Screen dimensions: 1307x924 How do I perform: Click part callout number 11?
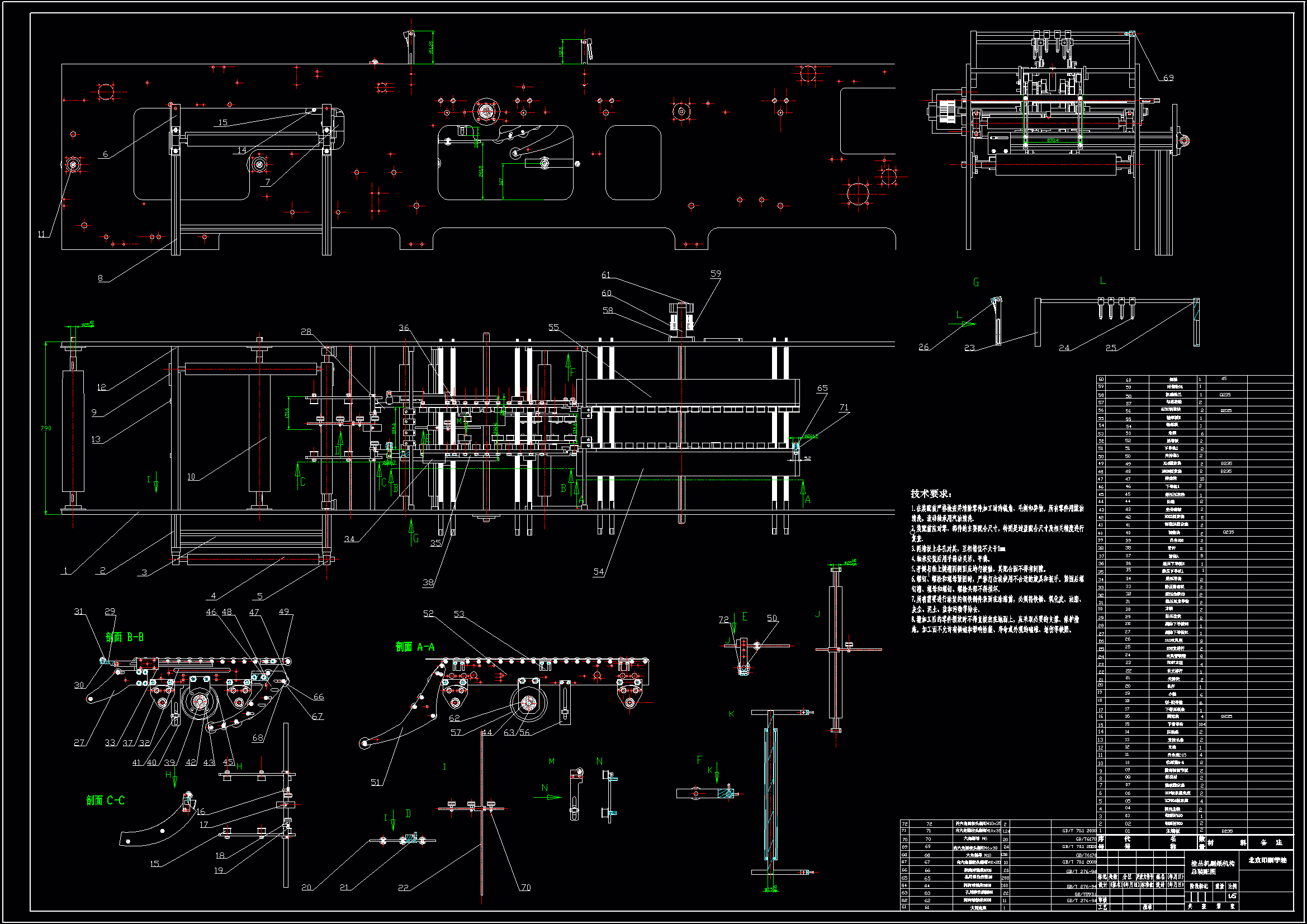(x=41, y=234)
